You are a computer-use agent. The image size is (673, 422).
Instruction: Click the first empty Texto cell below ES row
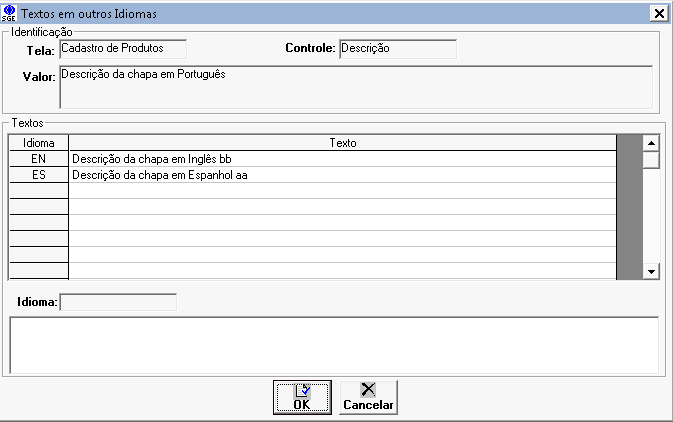[342, 191]
